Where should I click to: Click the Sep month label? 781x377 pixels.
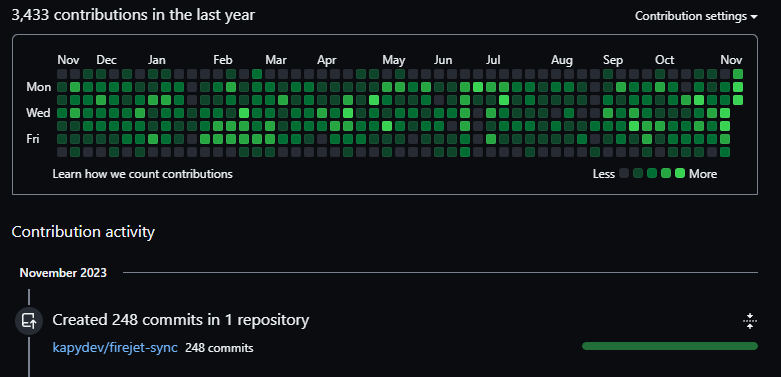point(613,60)
